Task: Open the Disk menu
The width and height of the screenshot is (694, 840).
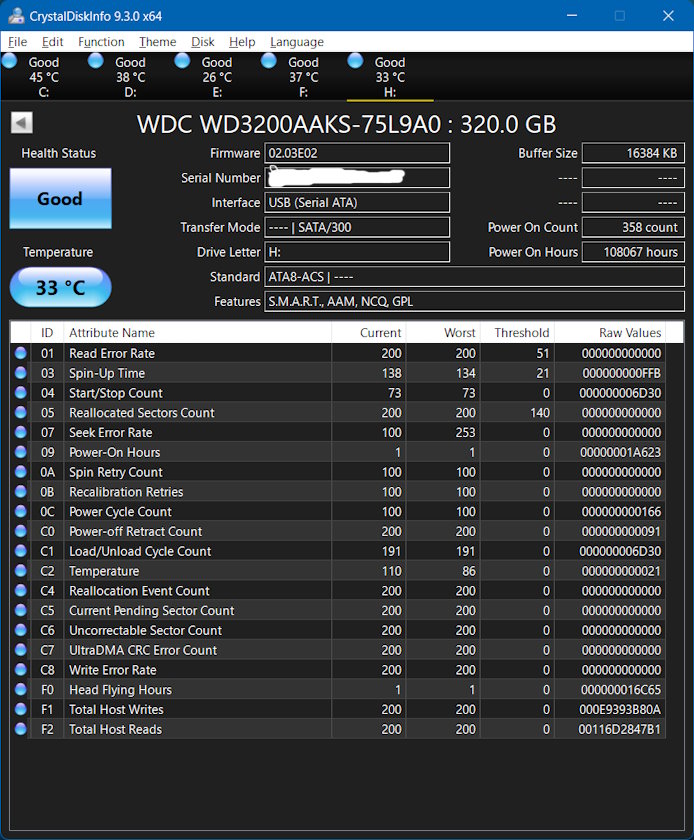Action: (203, 42)
